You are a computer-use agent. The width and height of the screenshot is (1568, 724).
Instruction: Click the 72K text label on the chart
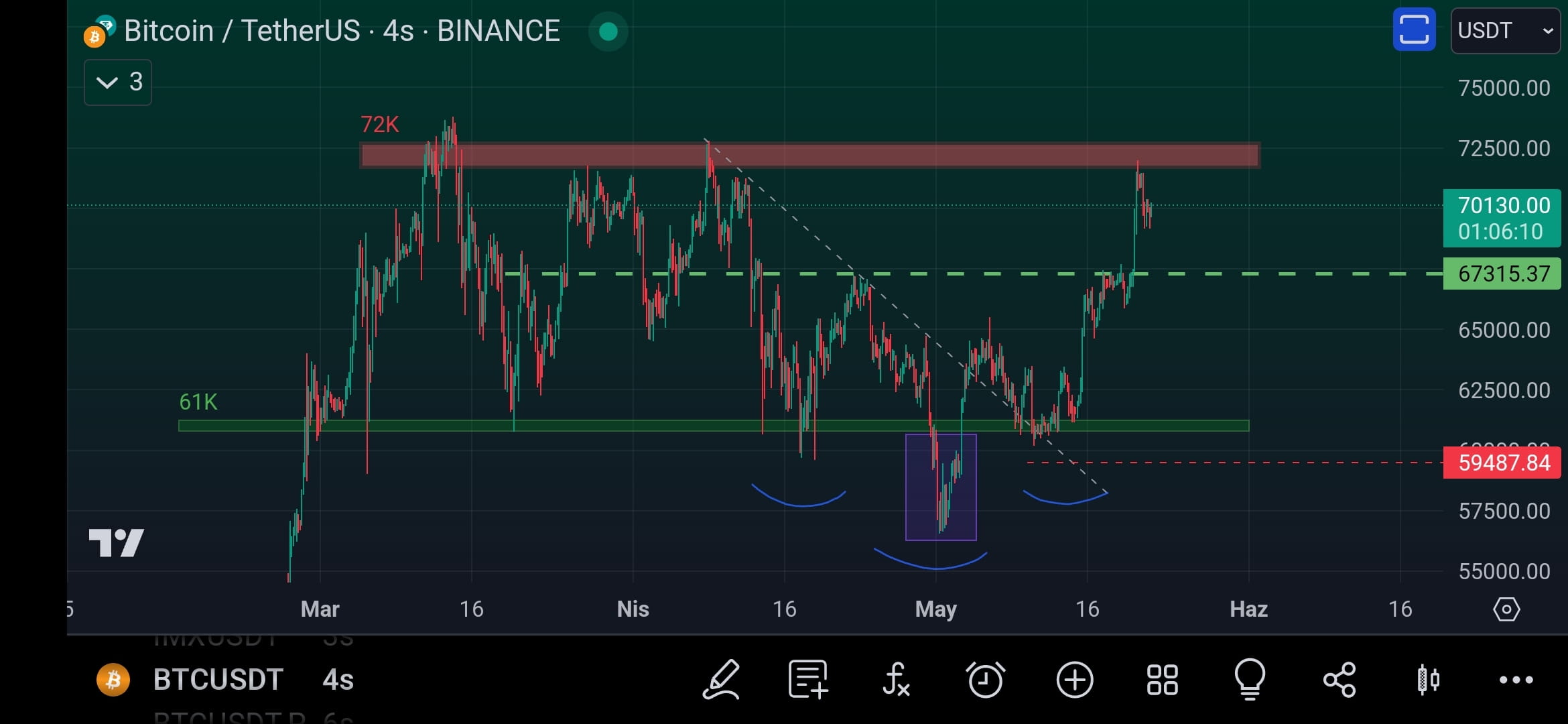click(379, 124)
